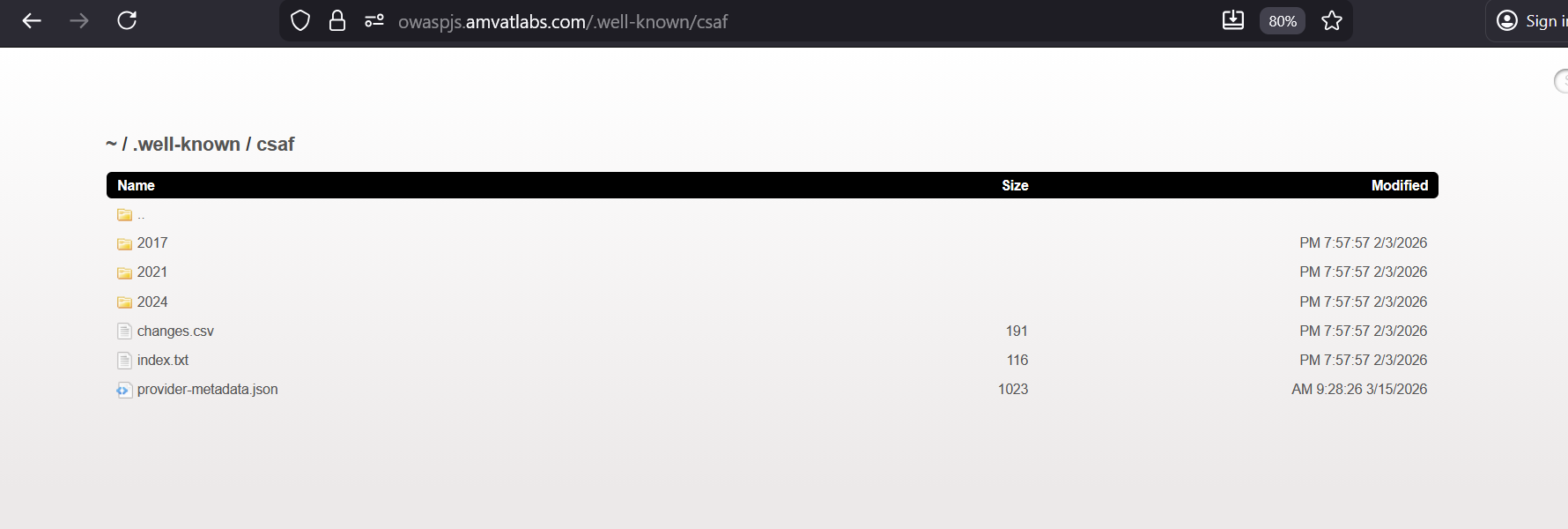Screen dimensions: 1568x529
Task: Click the site security padlock icon
Action: click(337, 21)
